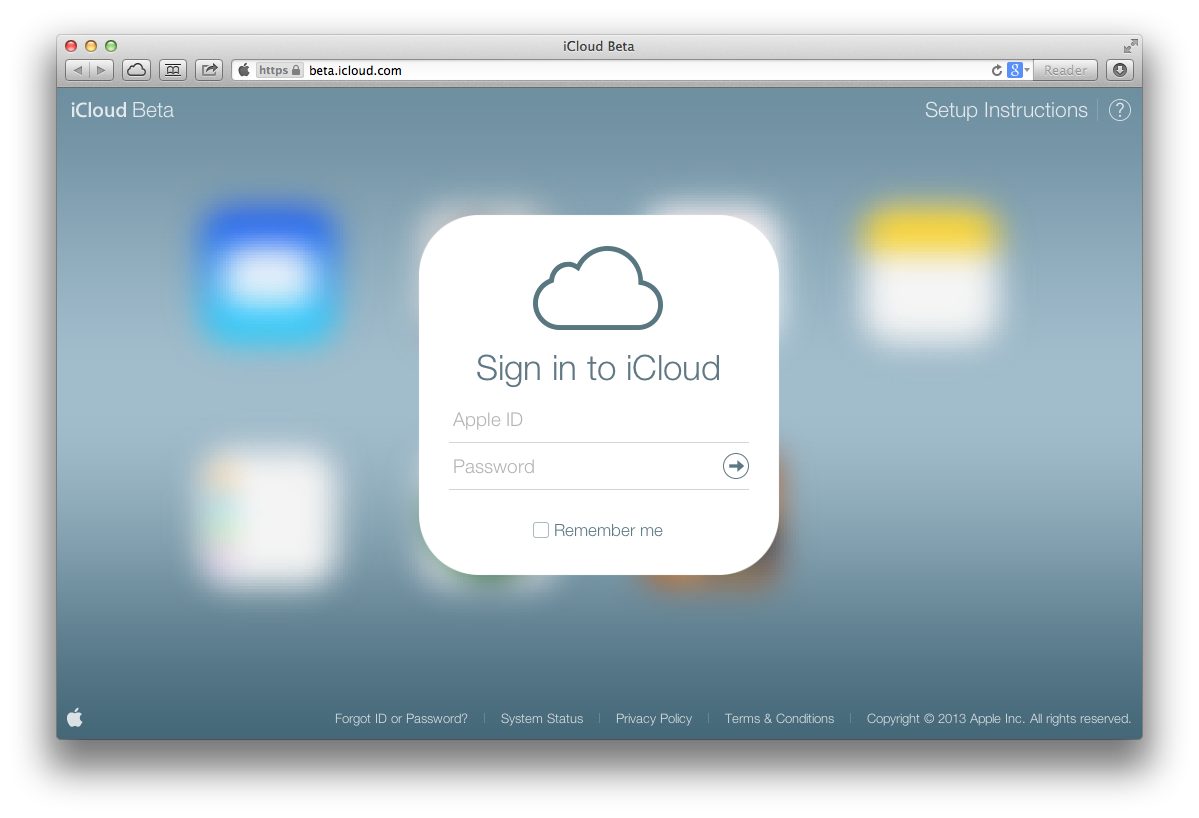This screenshot has height=818, width=1199.
Task: Click the forward navigation arrow
Action: pyautogui.click(x=99, y=70)
